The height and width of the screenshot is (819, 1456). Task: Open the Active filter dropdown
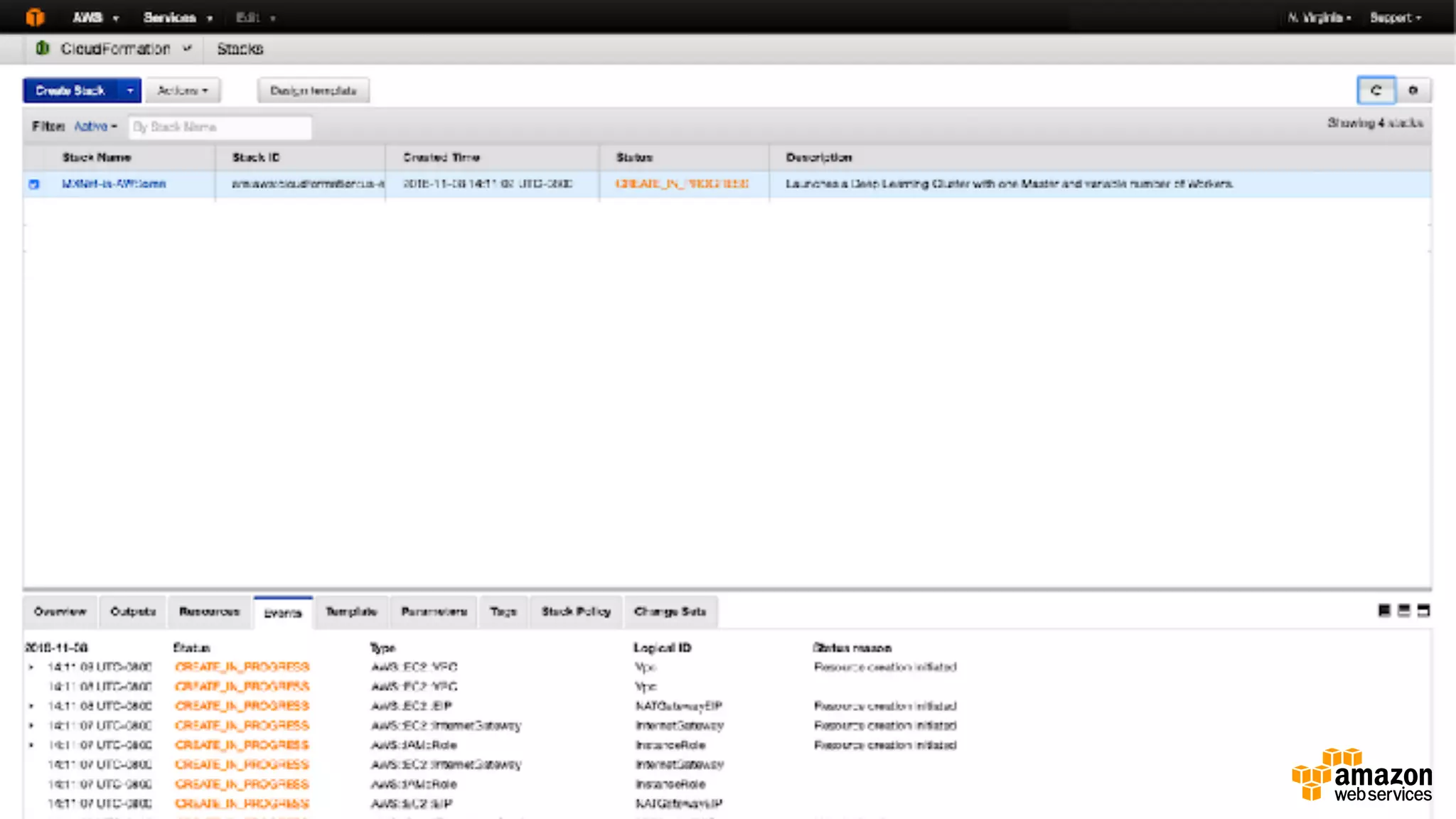coord(95,127)
